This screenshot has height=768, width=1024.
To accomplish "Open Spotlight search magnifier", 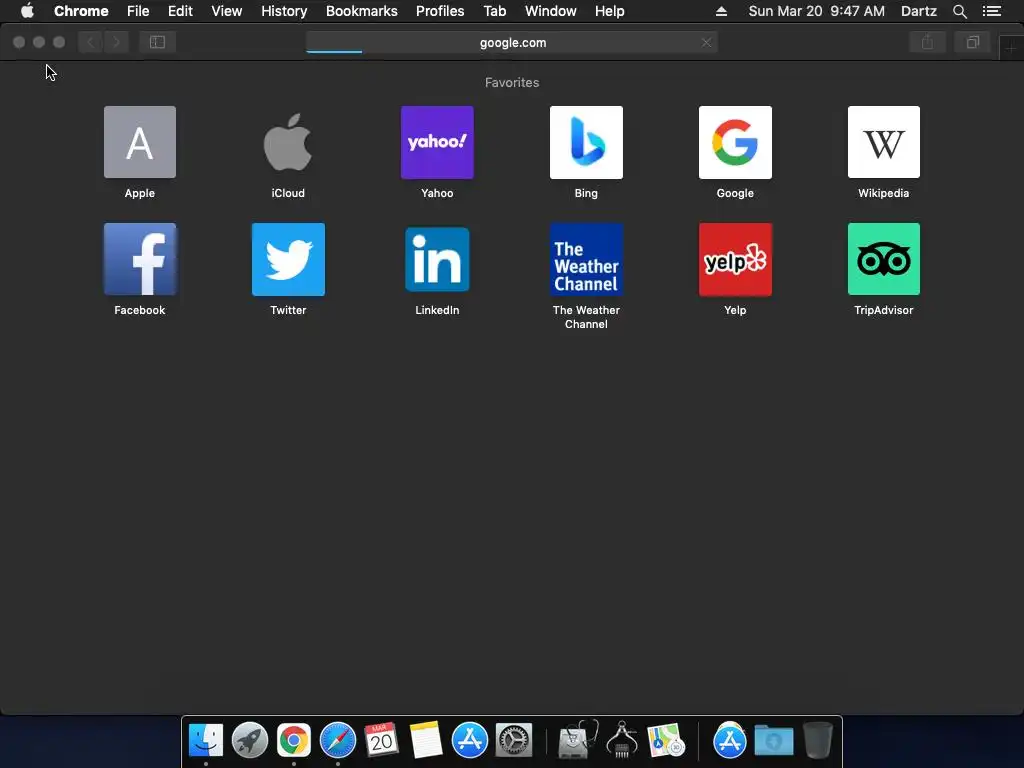I will click(x=959, y=11).
